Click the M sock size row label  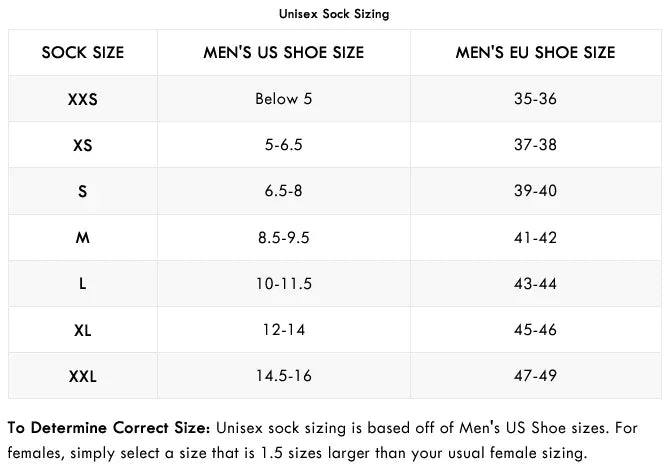coord(83,238)
